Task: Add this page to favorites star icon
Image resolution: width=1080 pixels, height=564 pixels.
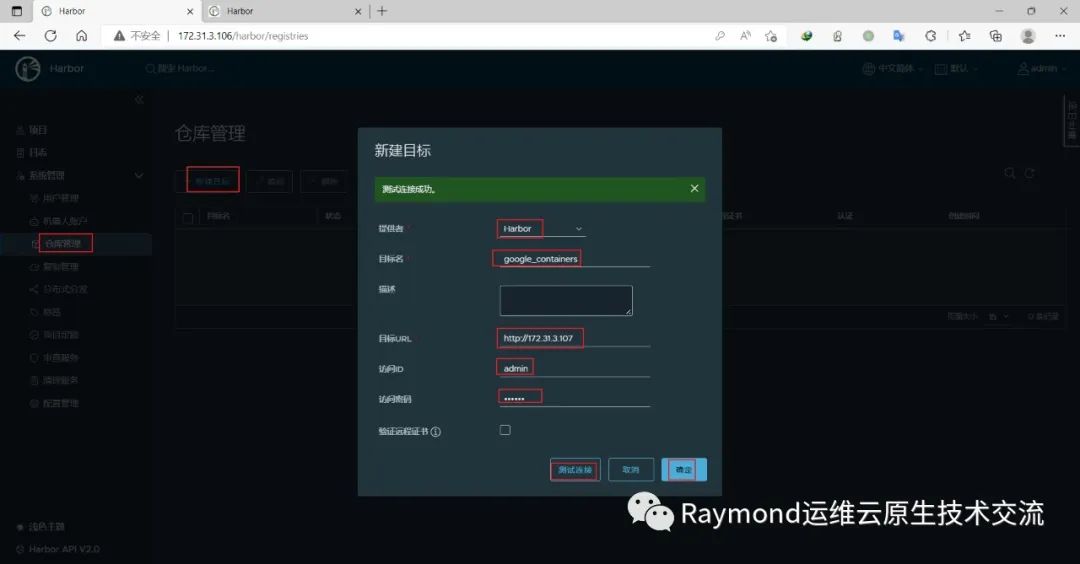Action: tap(771, 36)
